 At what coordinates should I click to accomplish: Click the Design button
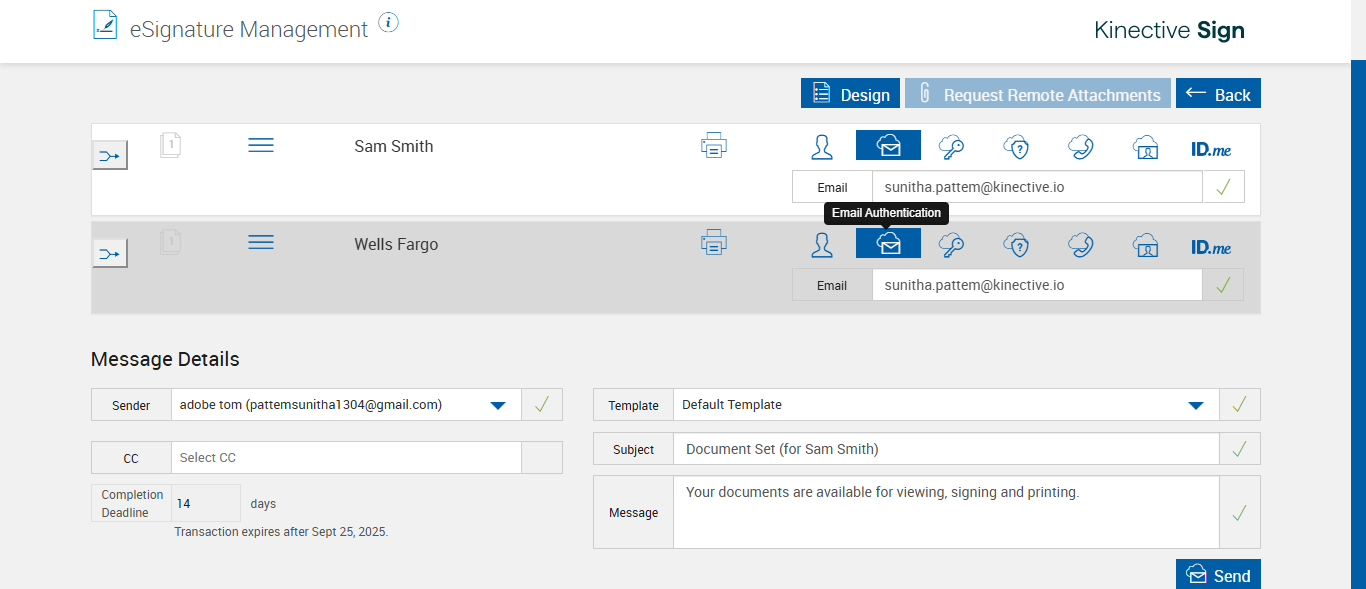coord(851,94)
